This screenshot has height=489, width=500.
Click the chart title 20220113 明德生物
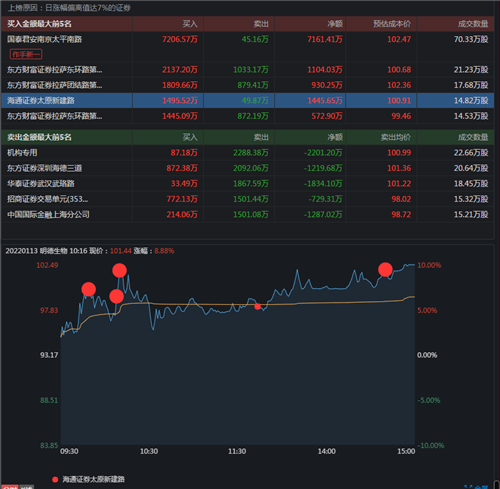click(36, 251)
